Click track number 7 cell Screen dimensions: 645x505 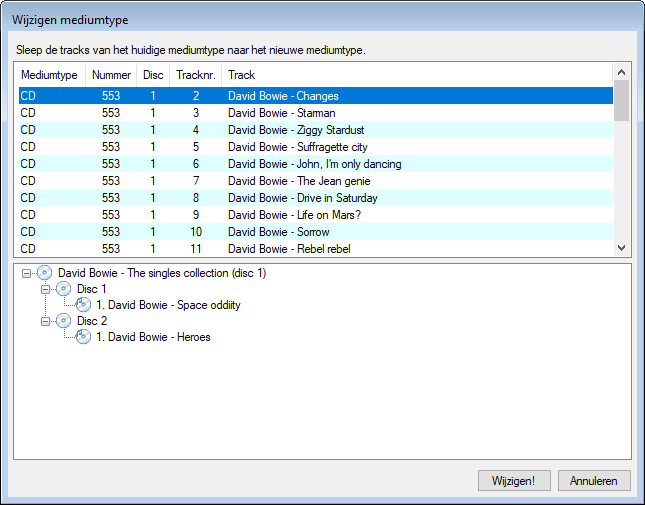(196, 181)
